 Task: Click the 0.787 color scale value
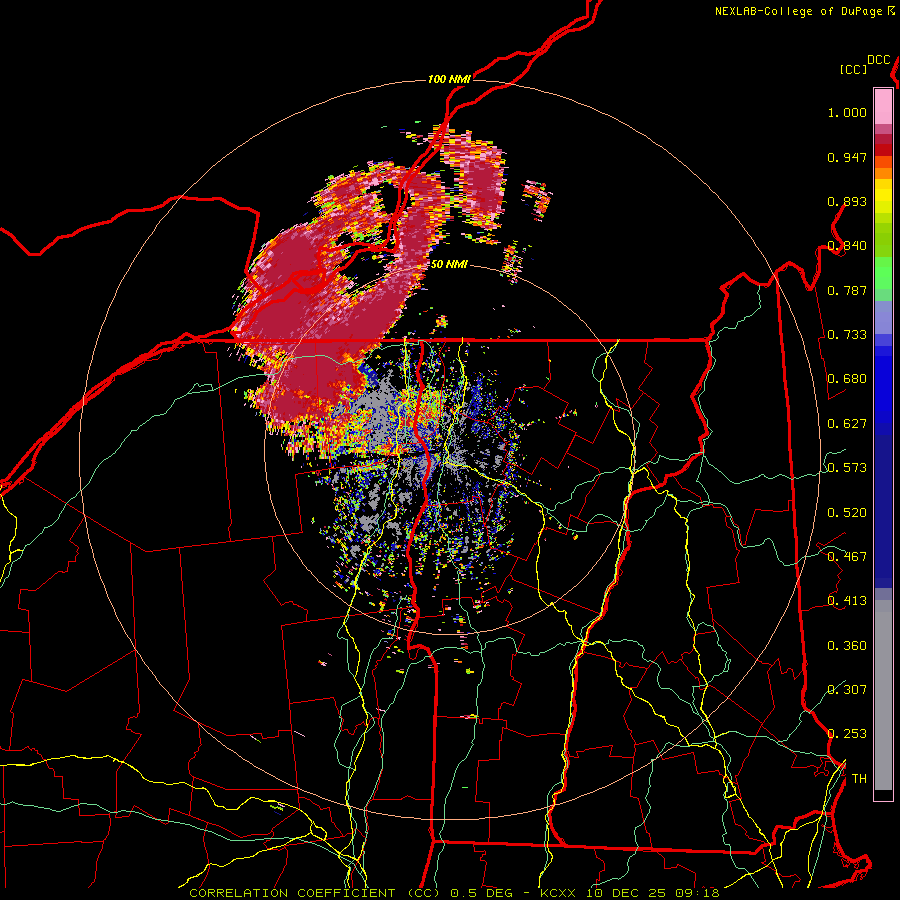coord(847,290)
